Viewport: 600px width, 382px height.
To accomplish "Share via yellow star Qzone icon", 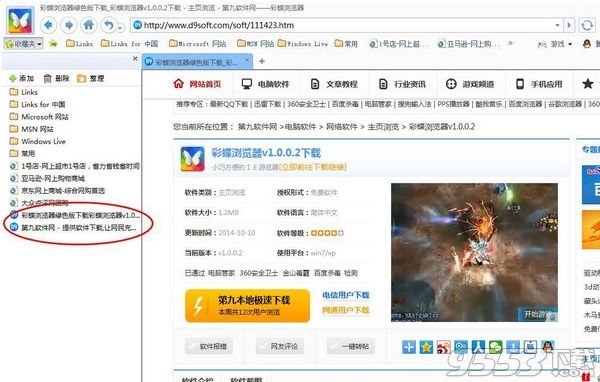I will pyautogui.click(x=426, y=347).
